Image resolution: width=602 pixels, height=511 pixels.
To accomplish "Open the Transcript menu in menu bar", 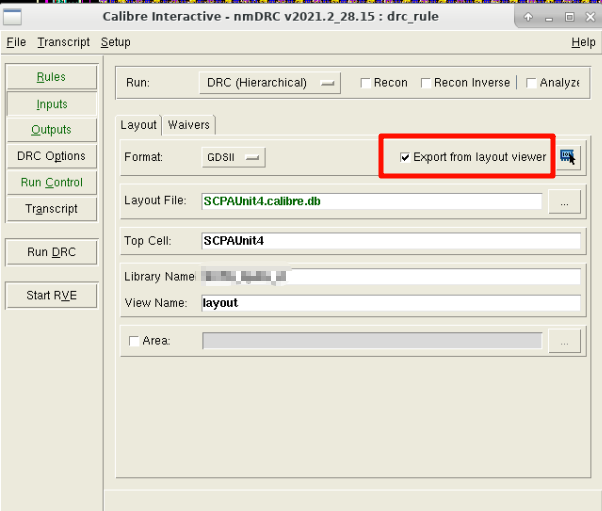I will tap(63, 42).
